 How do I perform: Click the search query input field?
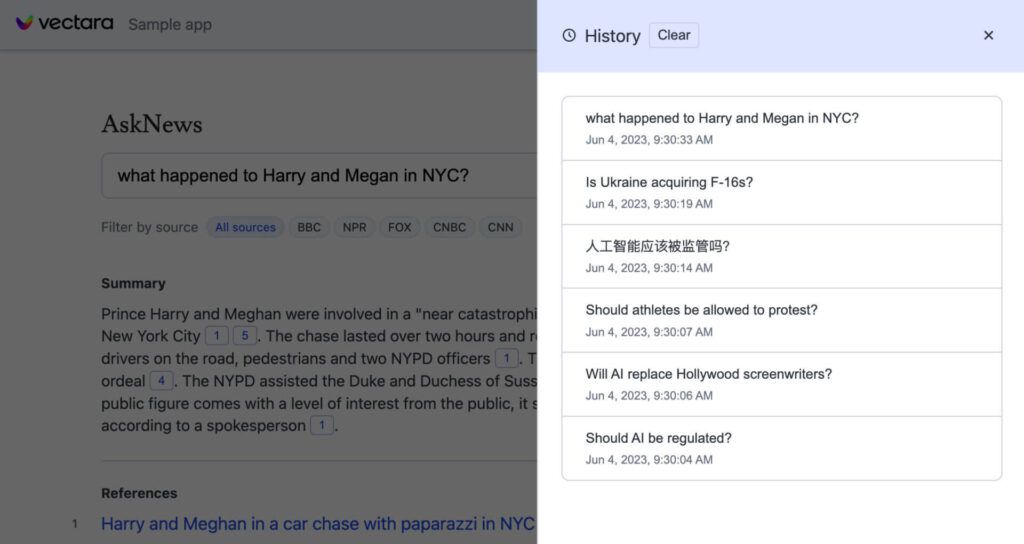(x=320, y=176)
